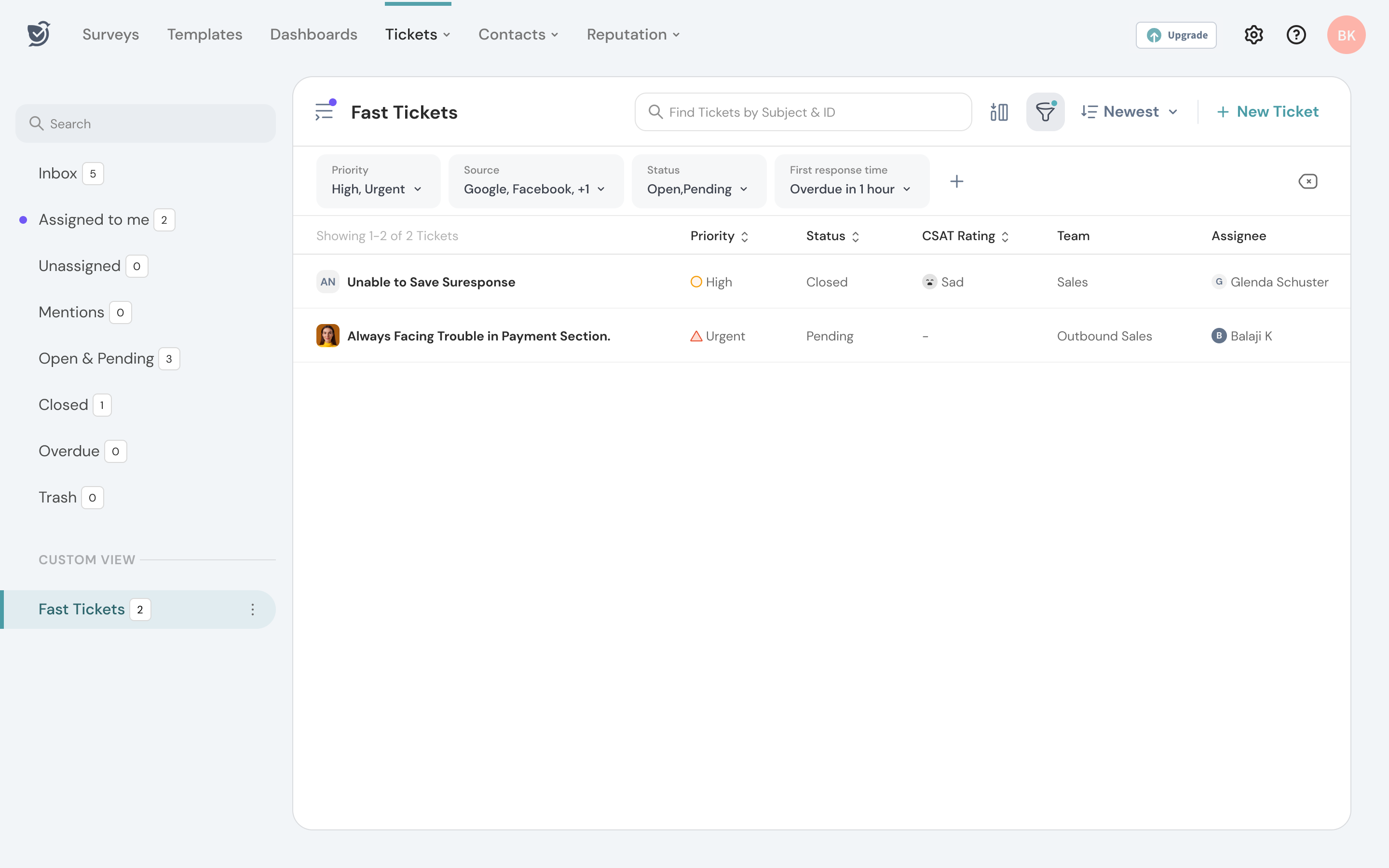Click the High priority circle icon
The height and width of the screenshot is (868, 1389).
click(695, 282)
